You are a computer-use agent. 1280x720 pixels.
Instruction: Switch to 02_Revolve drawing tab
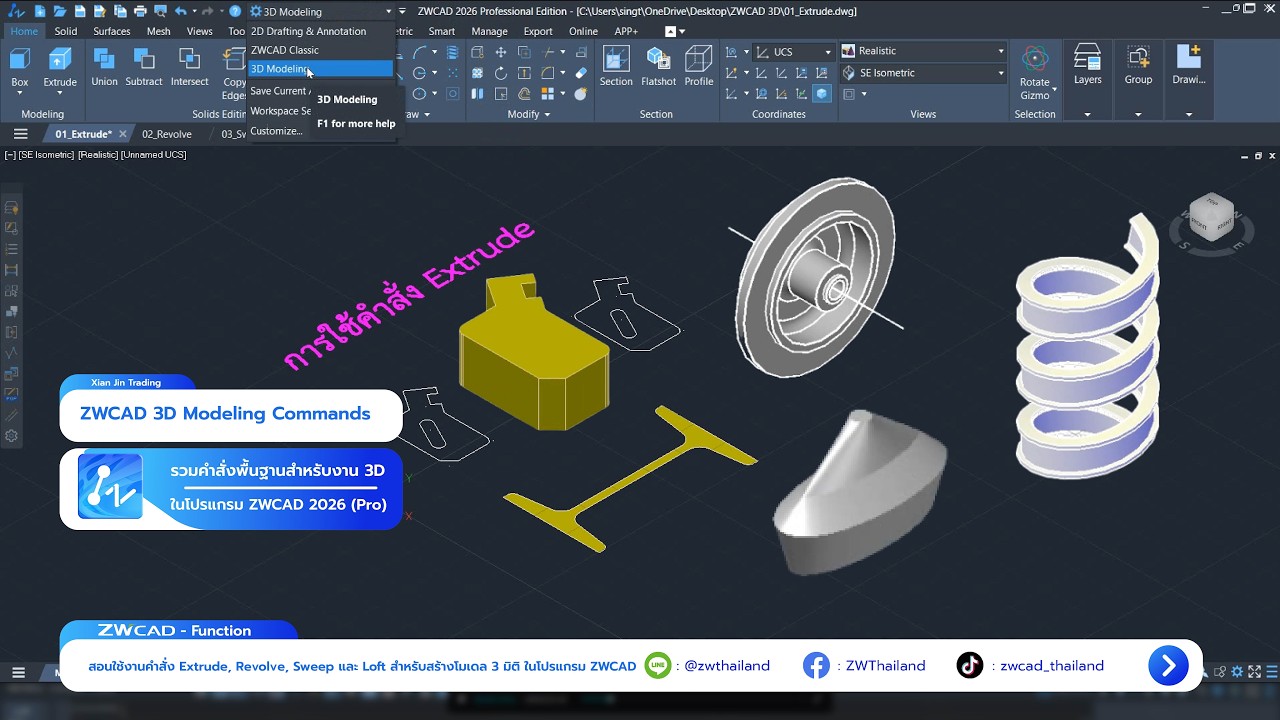tap(167, 134)
